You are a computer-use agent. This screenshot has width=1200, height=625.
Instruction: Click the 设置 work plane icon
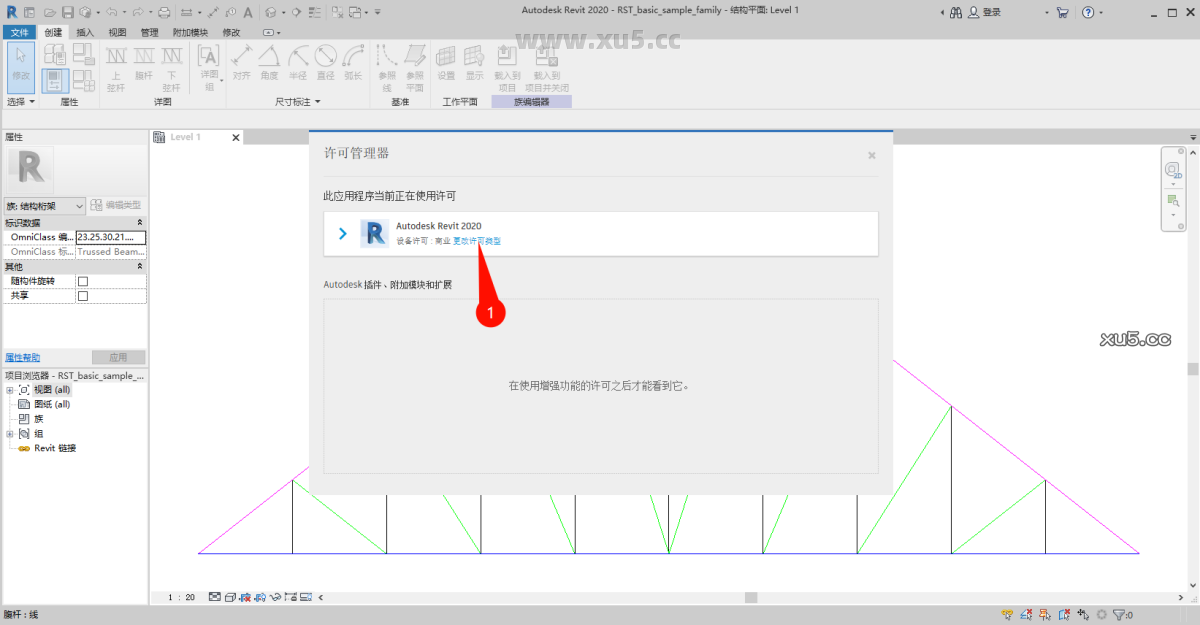click(447, 68)
